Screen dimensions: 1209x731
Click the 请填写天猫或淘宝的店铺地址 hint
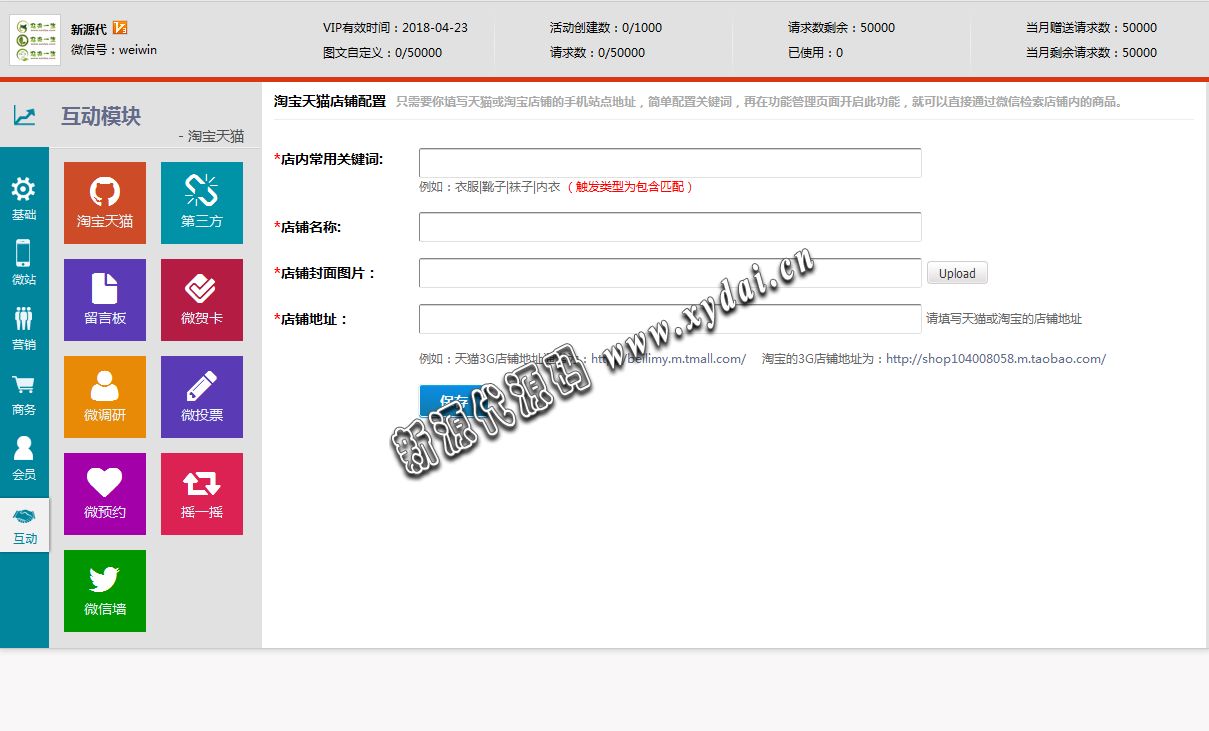1004,319
